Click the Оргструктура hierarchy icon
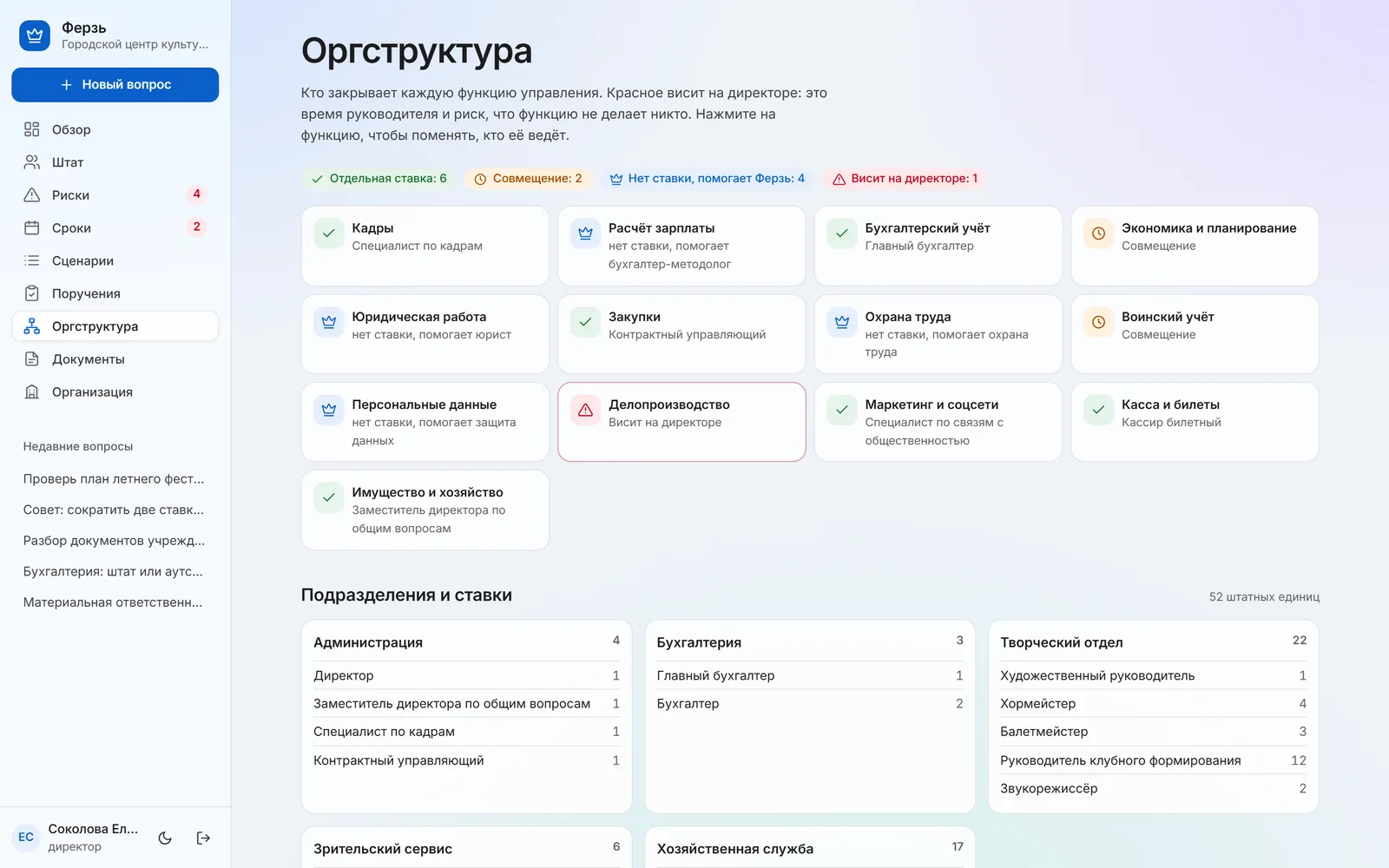 click(32, 326)
